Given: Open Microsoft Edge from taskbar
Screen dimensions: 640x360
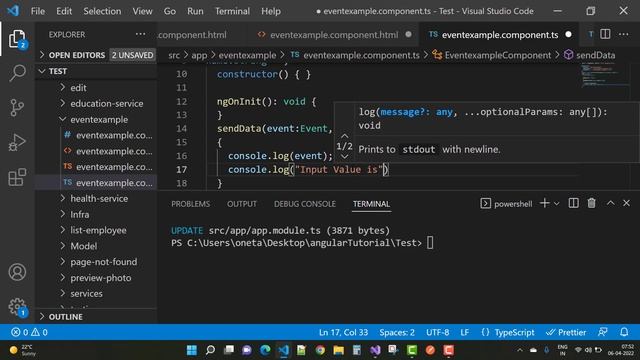Looking at the screenshot, I should tap(265, 350).
